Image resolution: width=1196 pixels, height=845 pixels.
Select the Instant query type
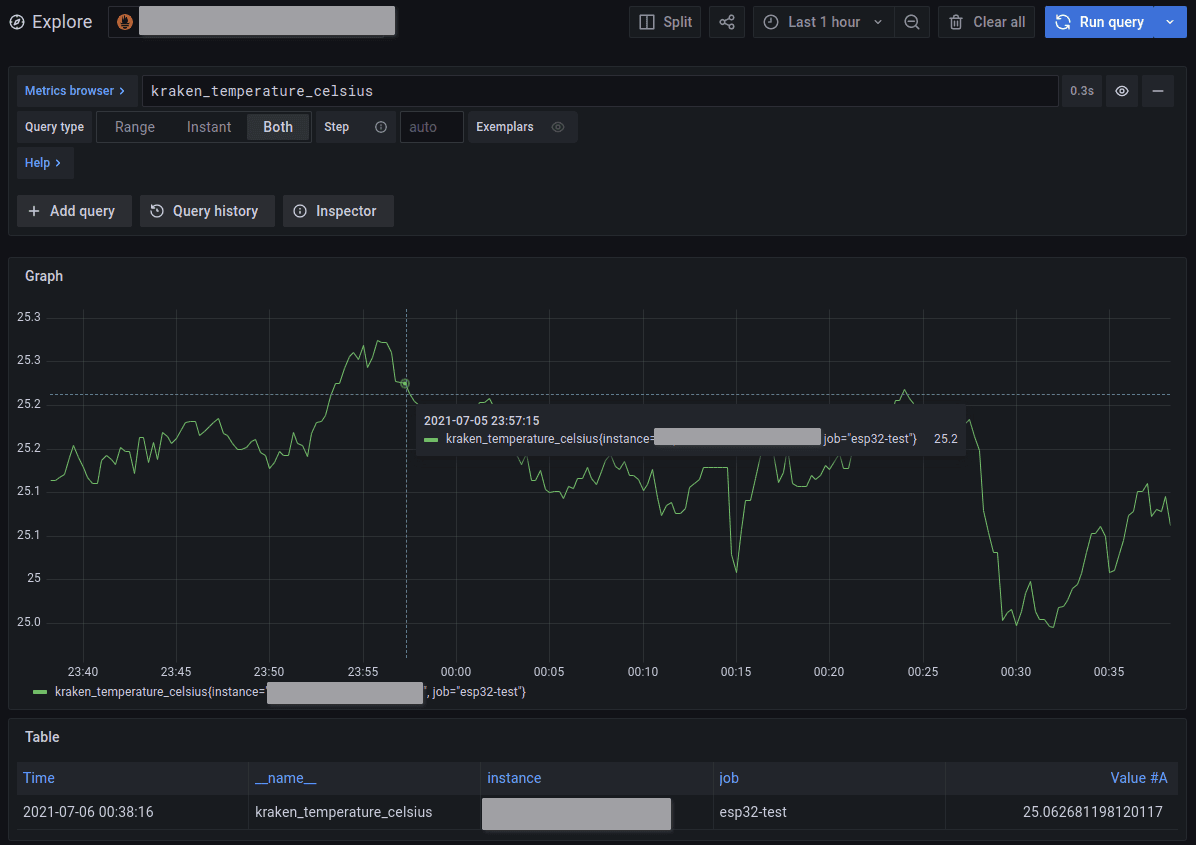[209, 127]
